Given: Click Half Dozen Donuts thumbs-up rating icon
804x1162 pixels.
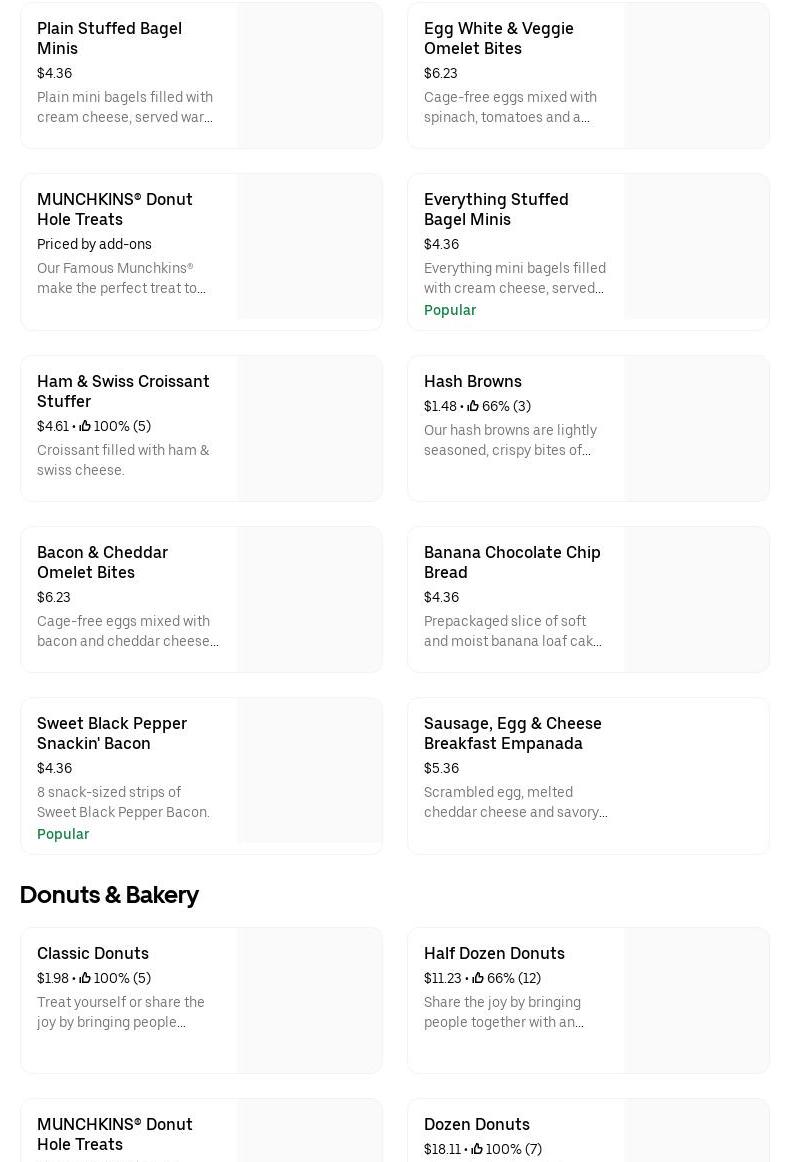Looking at the screenshot, I should point(478,978).
